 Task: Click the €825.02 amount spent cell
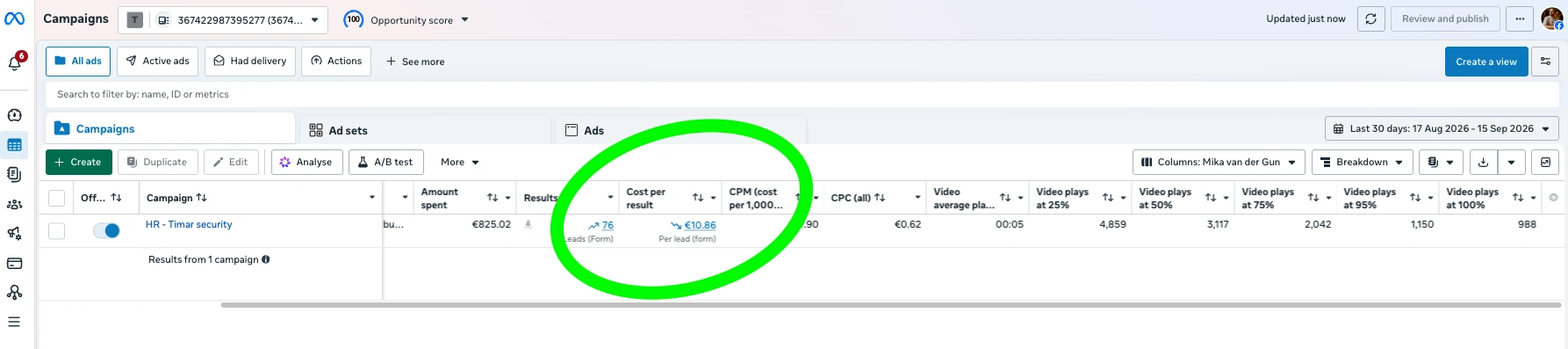[491, 225]
